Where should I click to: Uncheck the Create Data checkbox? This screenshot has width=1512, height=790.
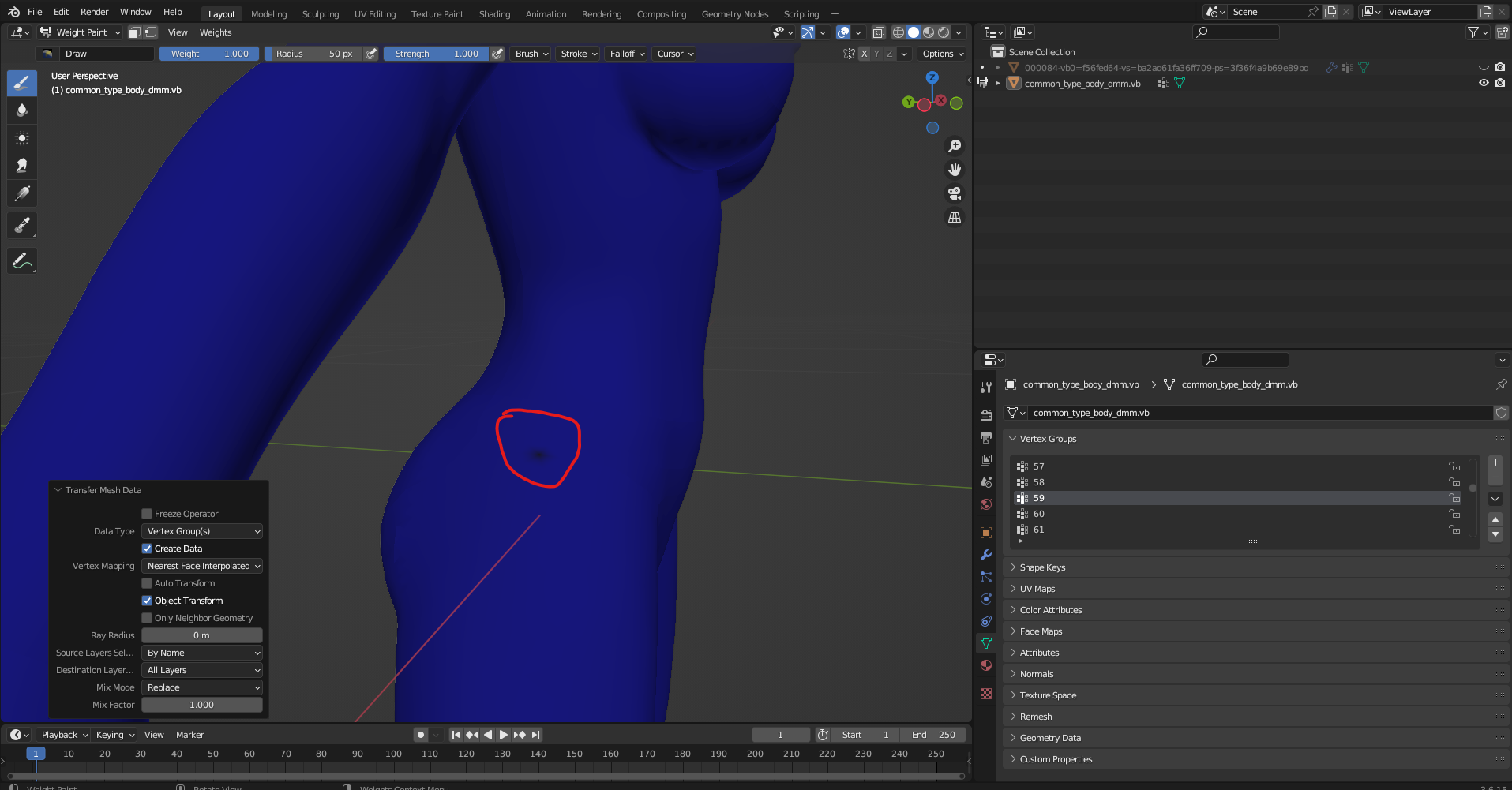coord(147,549)
